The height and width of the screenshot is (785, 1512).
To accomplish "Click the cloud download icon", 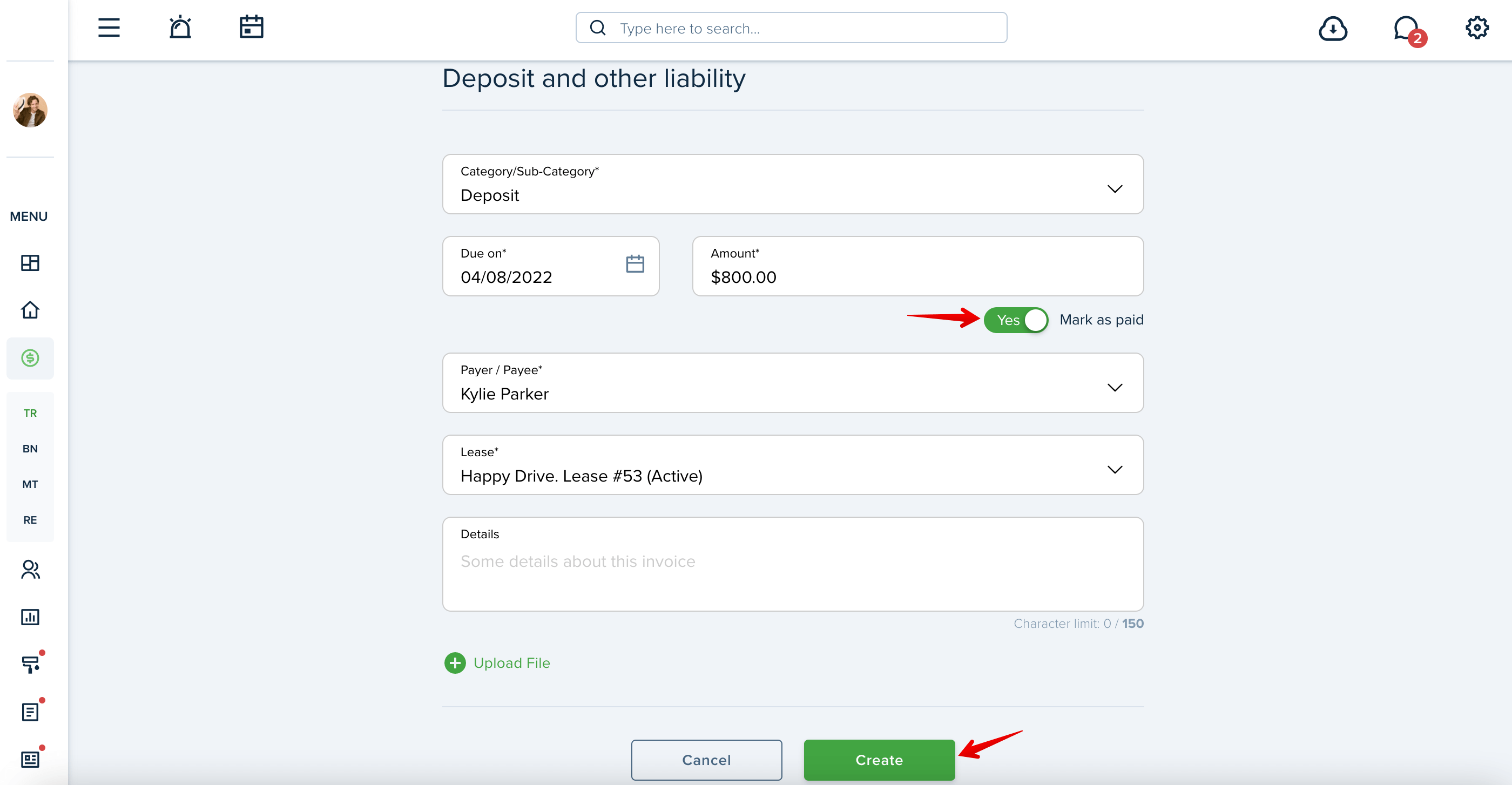I will [1333, 28].
